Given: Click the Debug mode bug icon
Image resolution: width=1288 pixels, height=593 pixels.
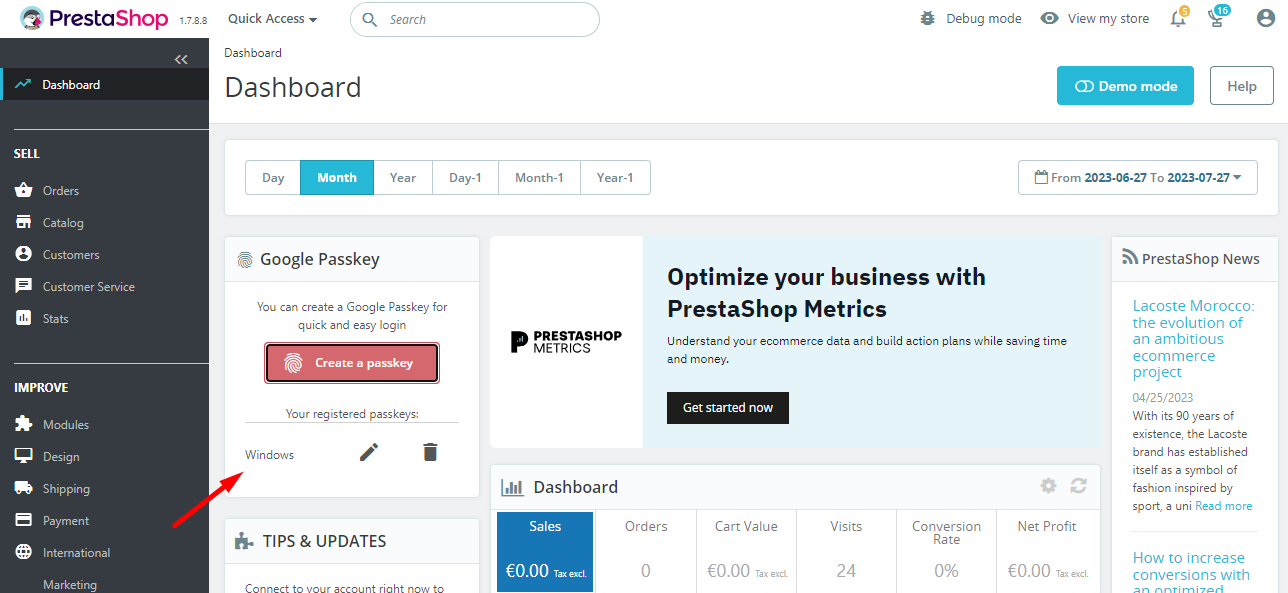Looking at the screenshot, I should point(928,19).
